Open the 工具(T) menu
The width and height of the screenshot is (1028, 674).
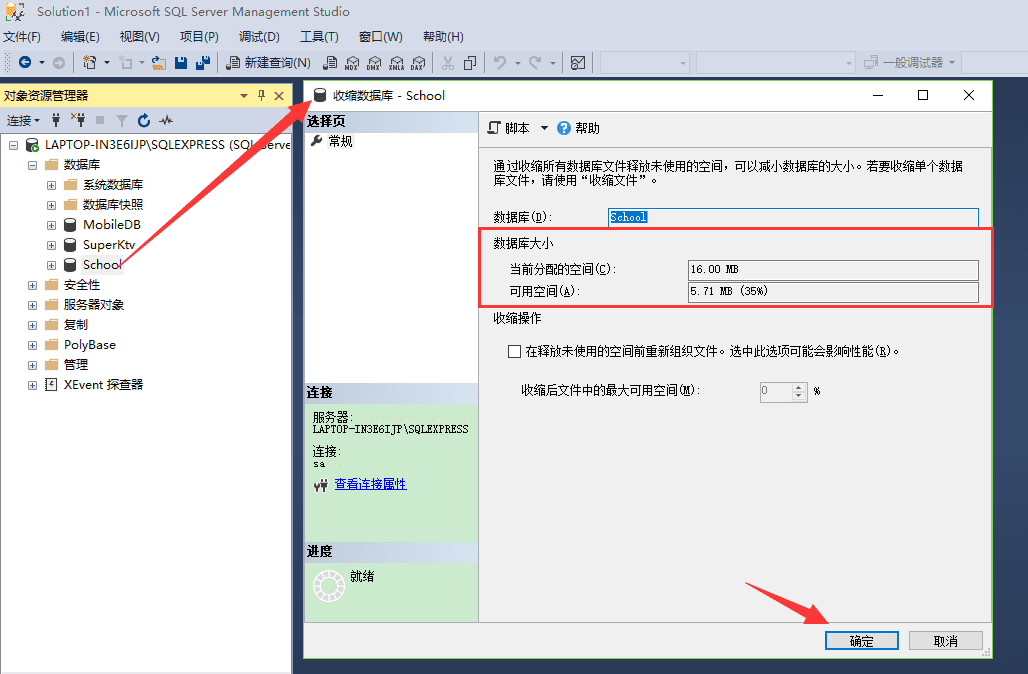(319, 37)
